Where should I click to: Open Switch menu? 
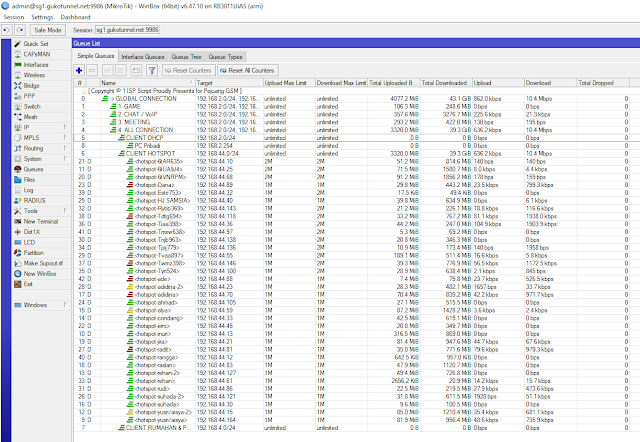pyautogui.click(x=32, y=107)
